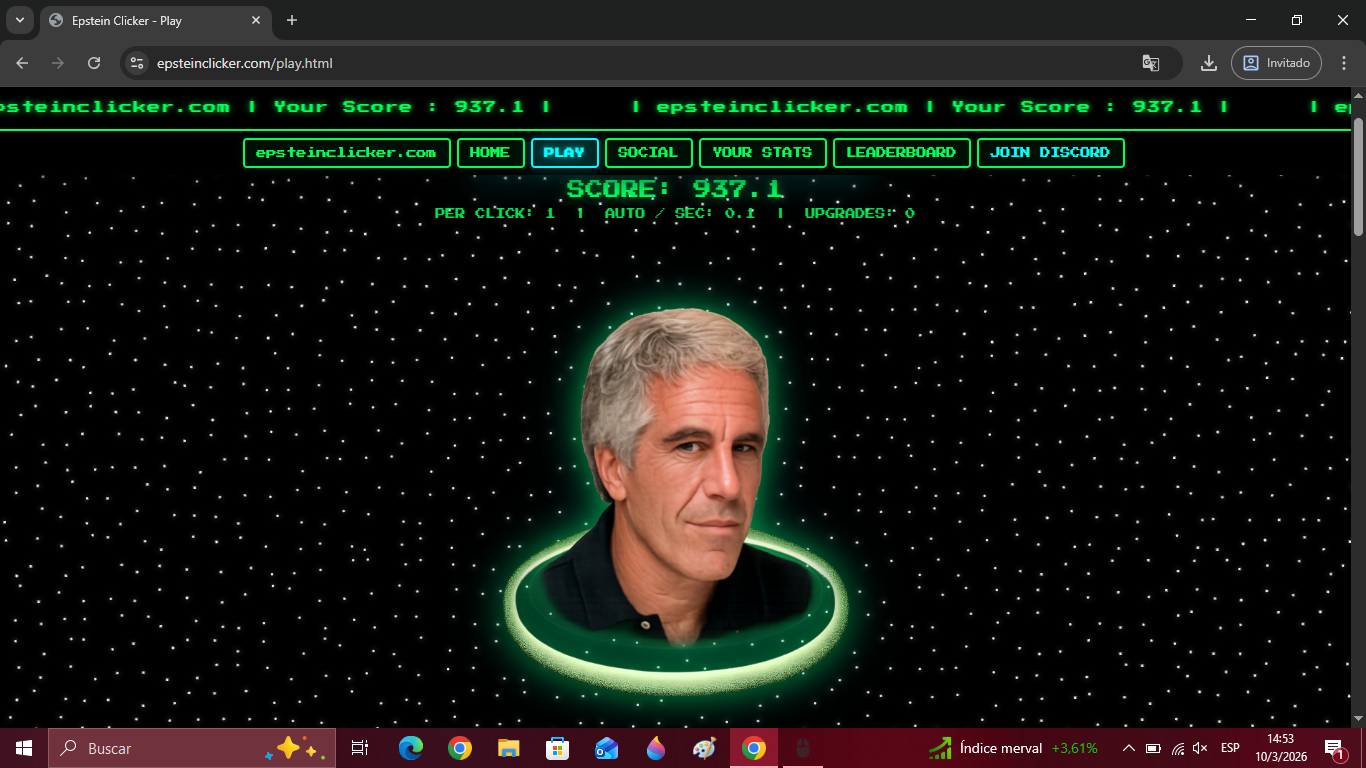The image size is (1366, 768).
Task: Open File Explorer from the taskbar
Action: coord(509,748)
